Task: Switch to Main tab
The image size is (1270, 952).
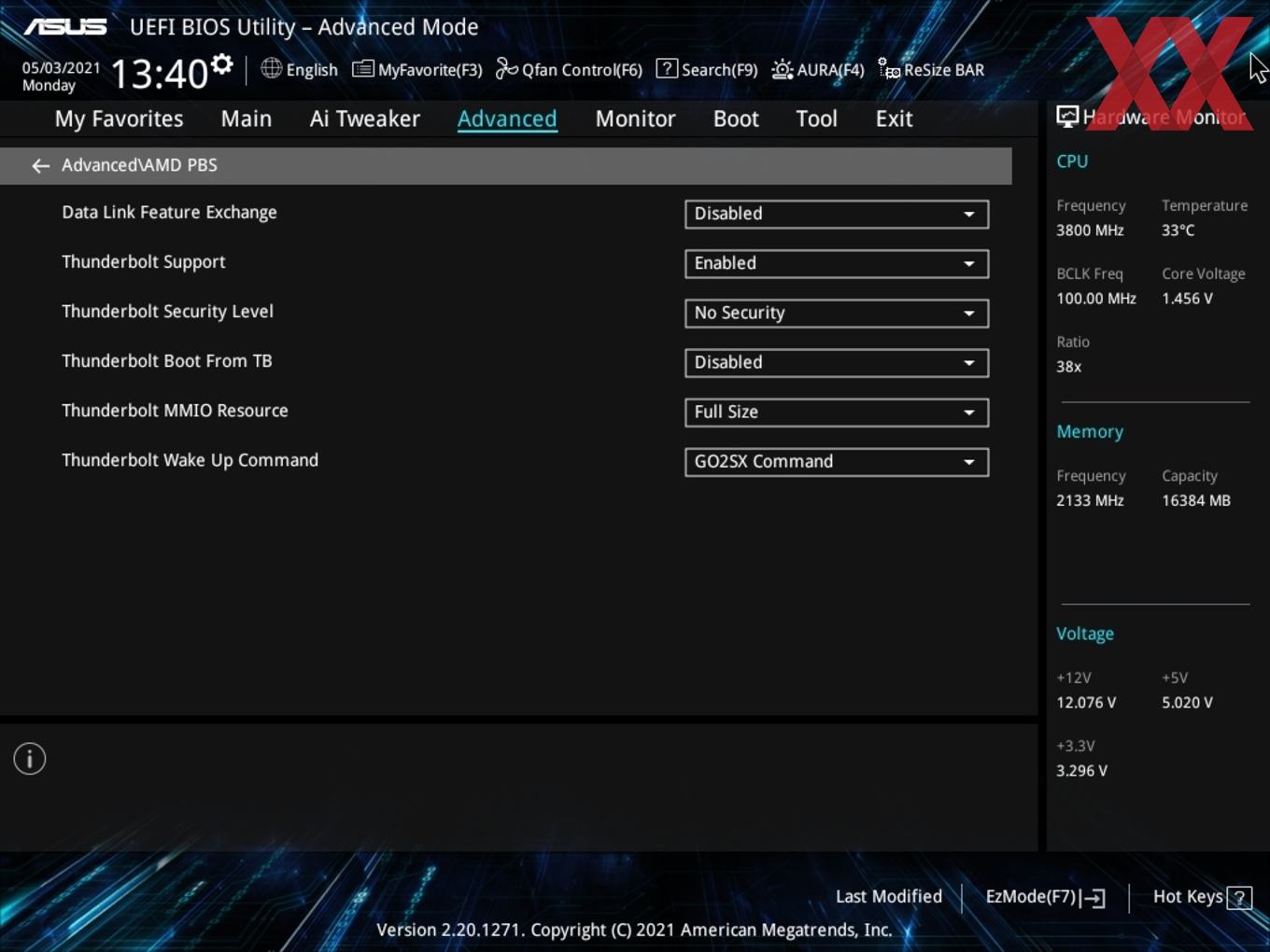Action: coord(247,119)
